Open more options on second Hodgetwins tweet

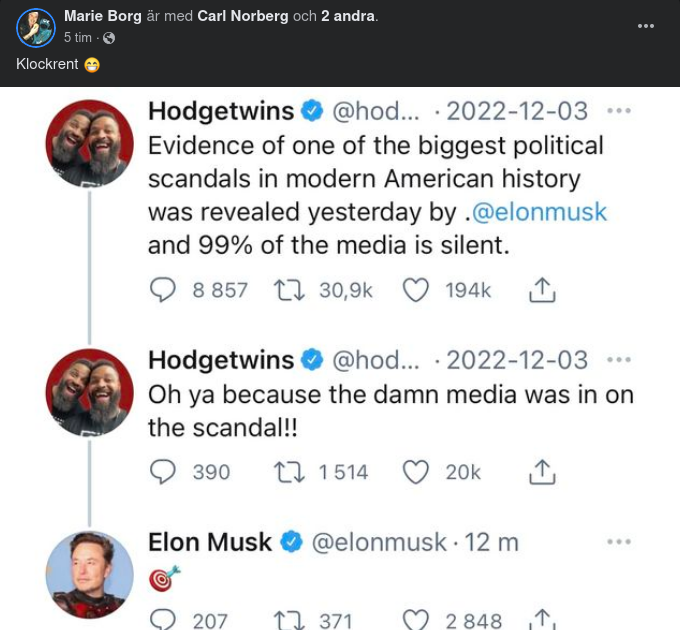click(x=619, y=360)
